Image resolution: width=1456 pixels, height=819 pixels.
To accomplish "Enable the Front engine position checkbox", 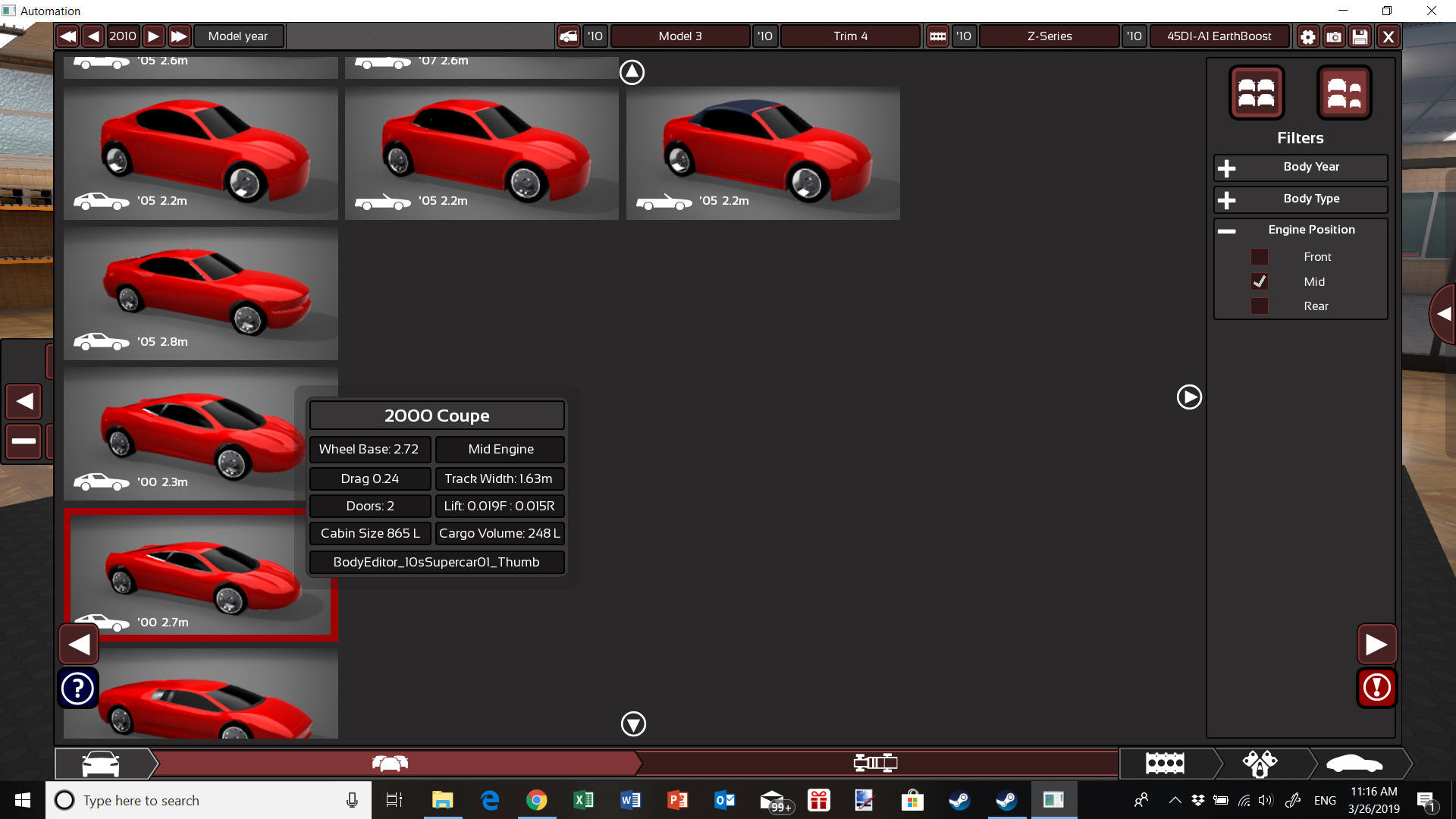I will pos(1260,257).
